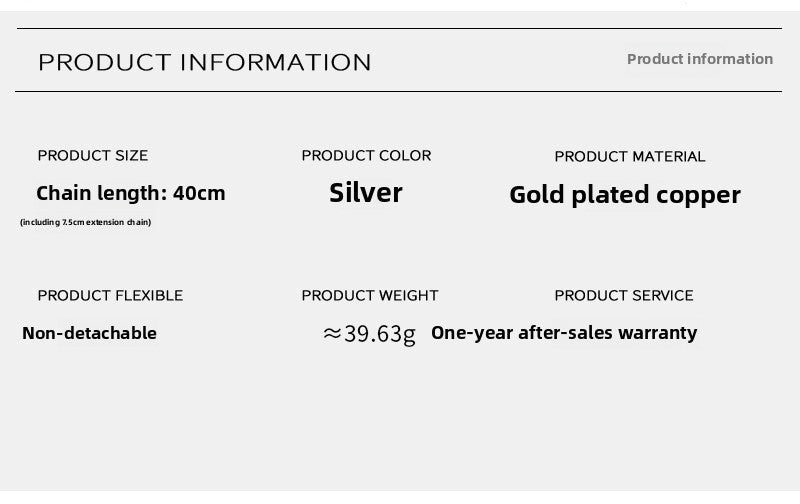
Task: Click the Non-detachable text
Action: tap(89, 333)
